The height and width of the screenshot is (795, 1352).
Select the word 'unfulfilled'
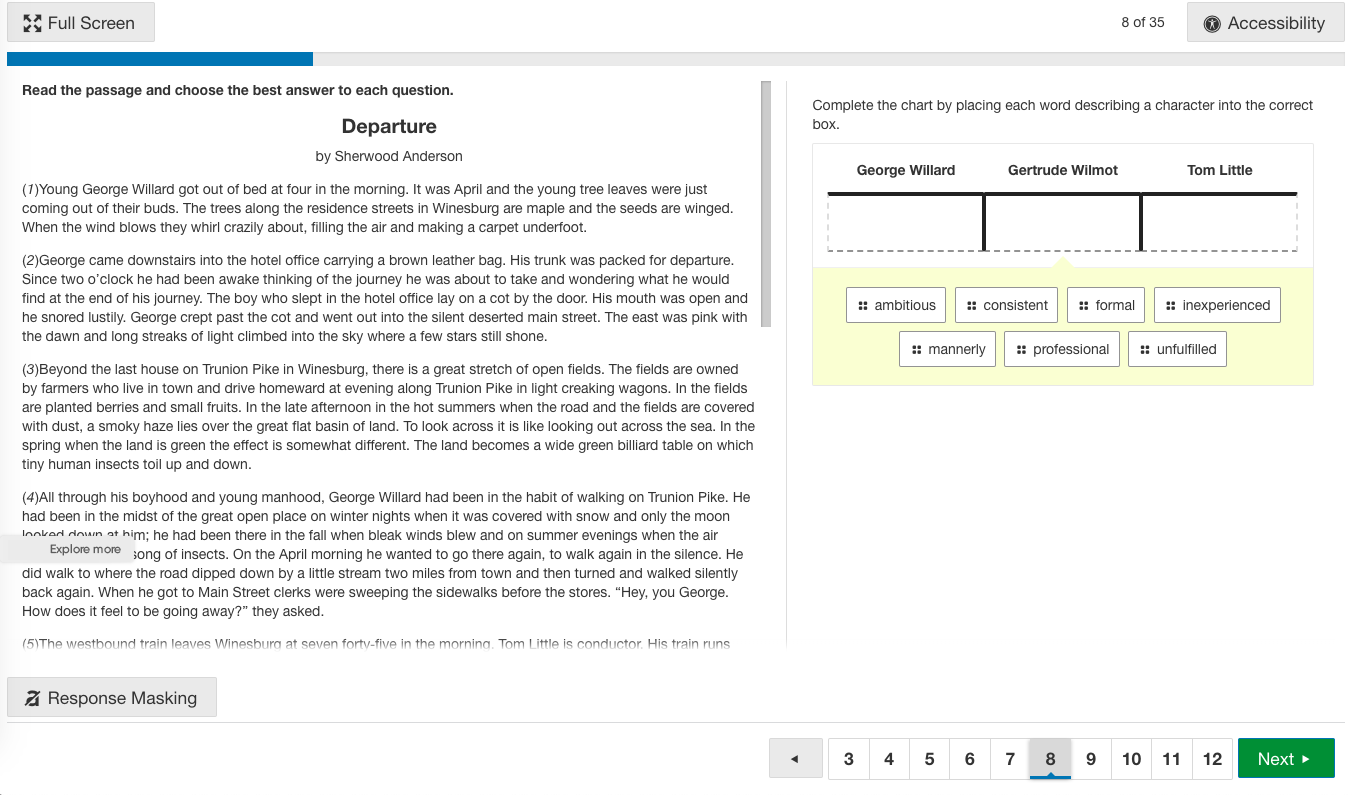click(1178, 350)
